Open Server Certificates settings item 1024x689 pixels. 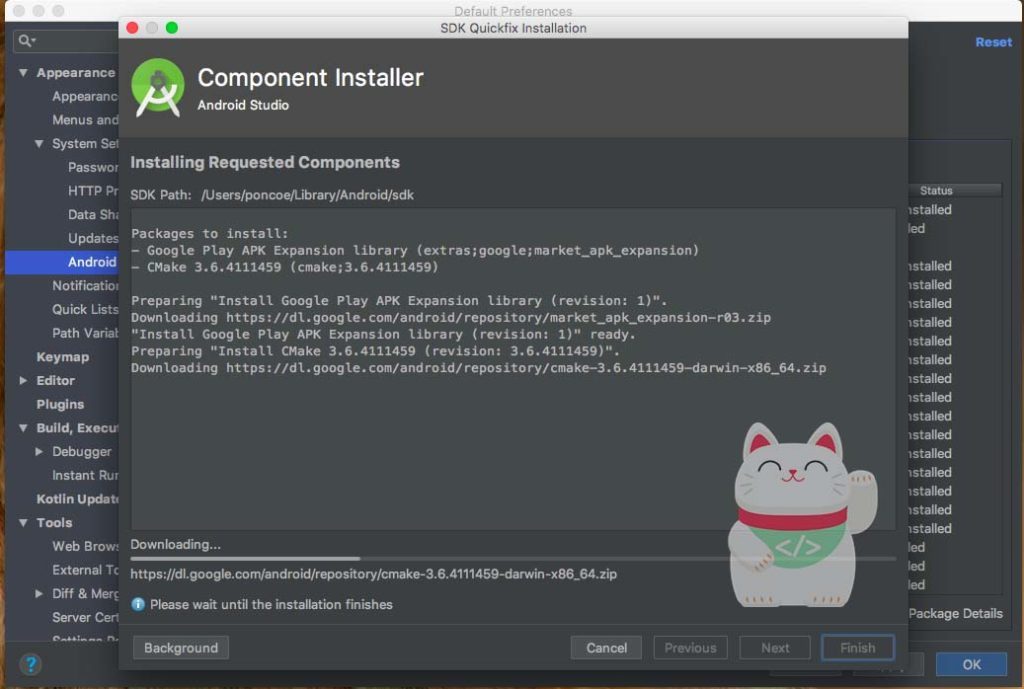click(x=86, y=617)
